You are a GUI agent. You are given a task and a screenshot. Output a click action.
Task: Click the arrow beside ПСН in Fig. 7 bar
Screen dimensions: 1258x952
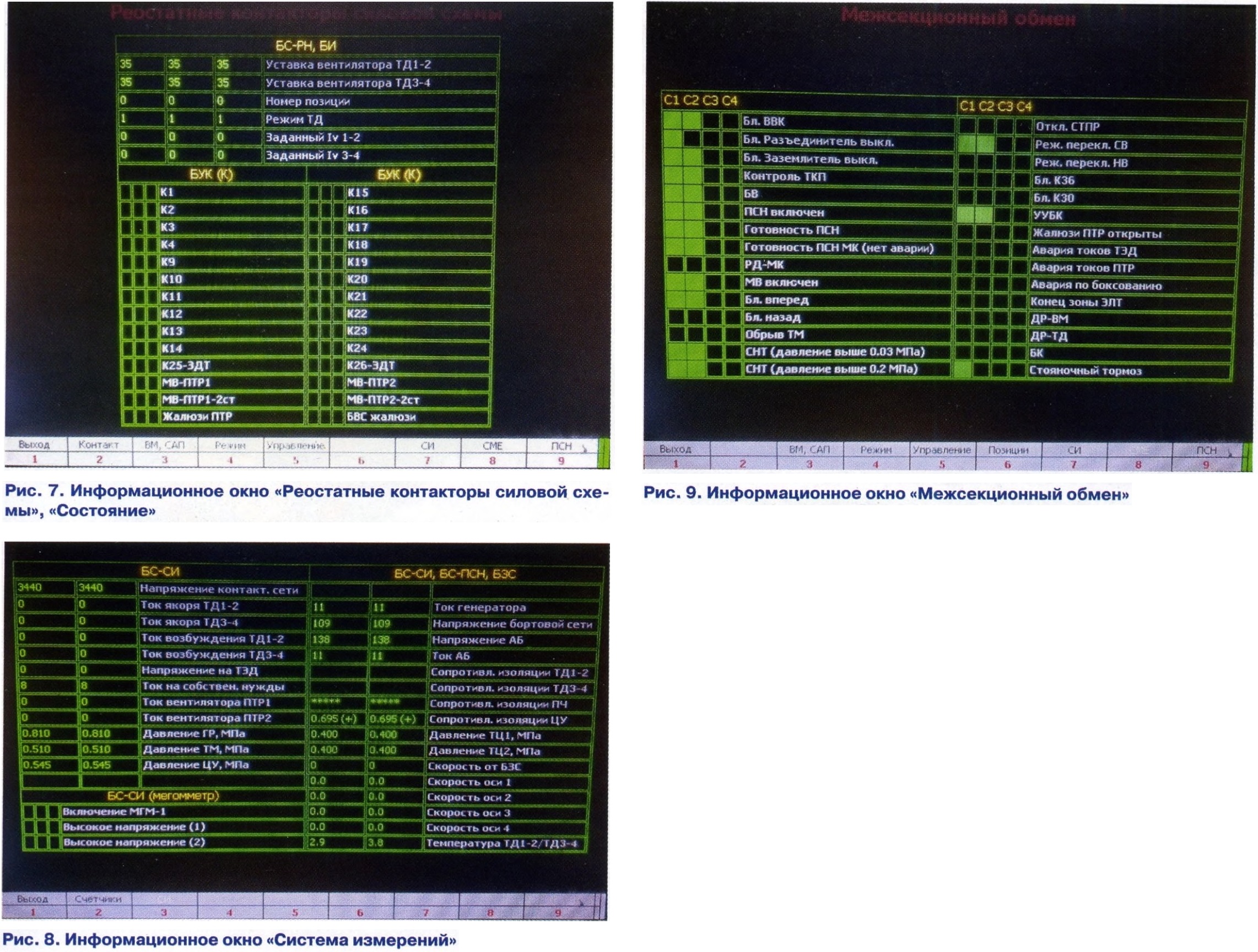[x=585, y=449]
